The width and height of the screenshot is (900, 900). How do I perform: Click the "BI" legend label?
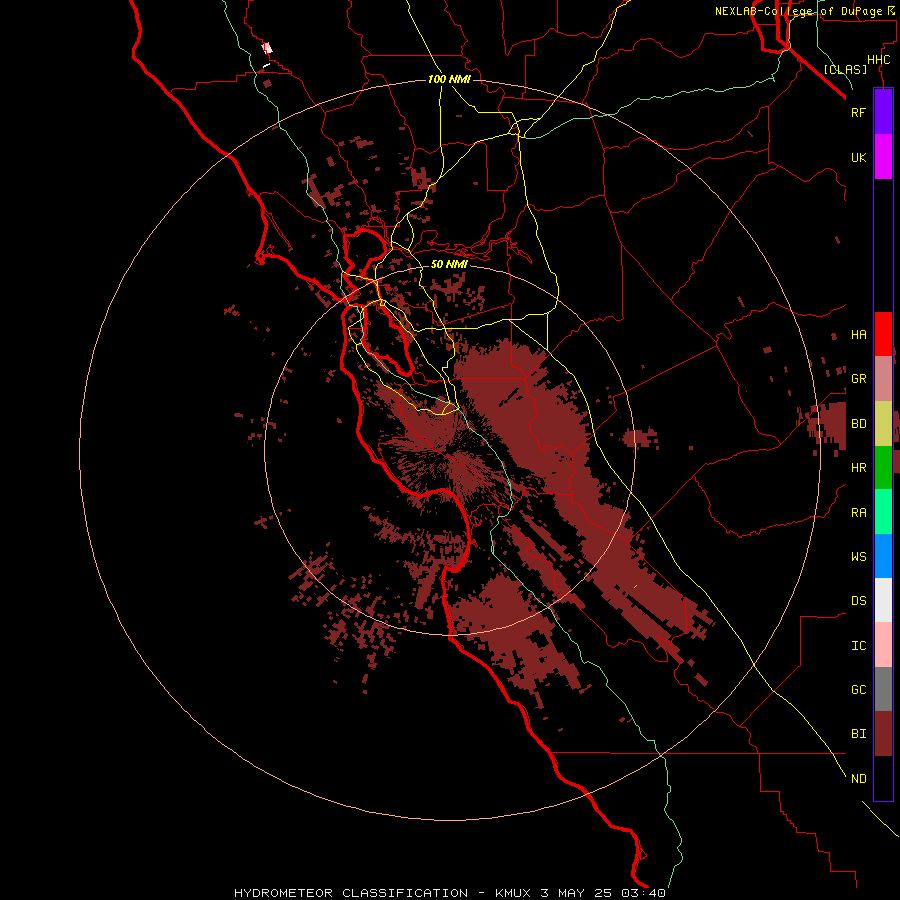tap(858, 734)
